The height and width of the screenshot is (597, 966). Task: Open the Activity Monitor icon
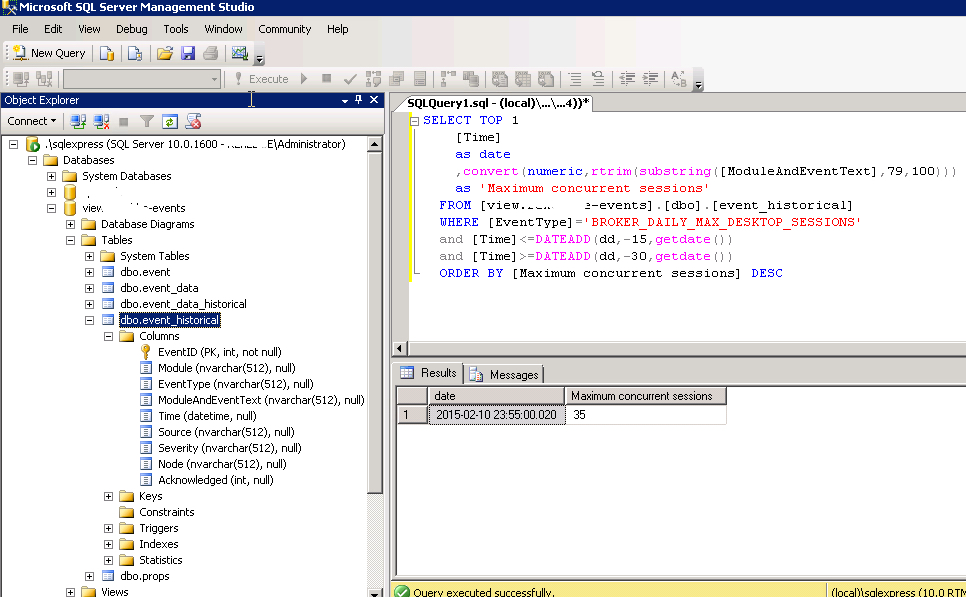[240, 54]
